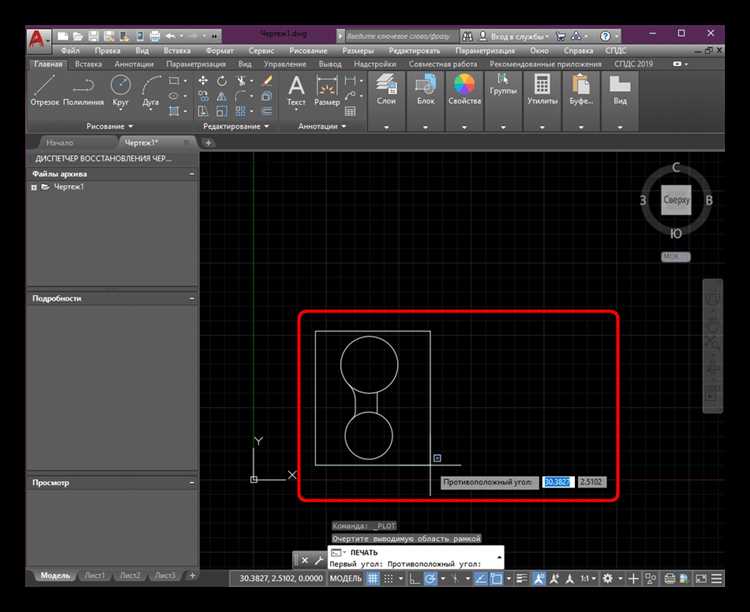
Task: Expand the Чертеж1 tree node
Action: click(x=34, y=187)
